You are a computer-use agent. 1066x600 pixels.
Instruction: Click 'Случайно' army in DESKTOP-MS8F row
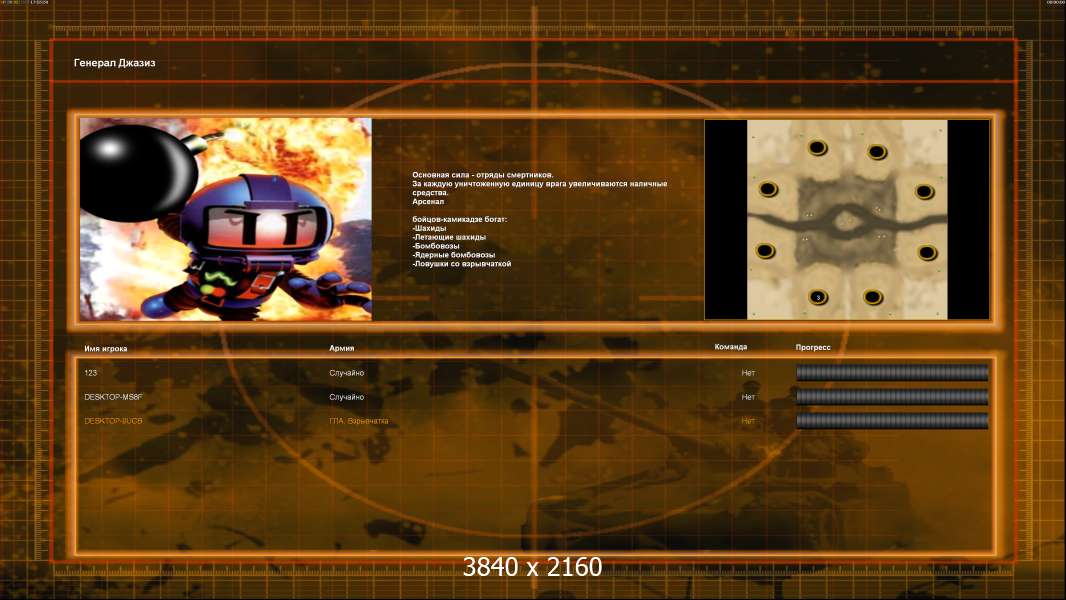(347, 397)
